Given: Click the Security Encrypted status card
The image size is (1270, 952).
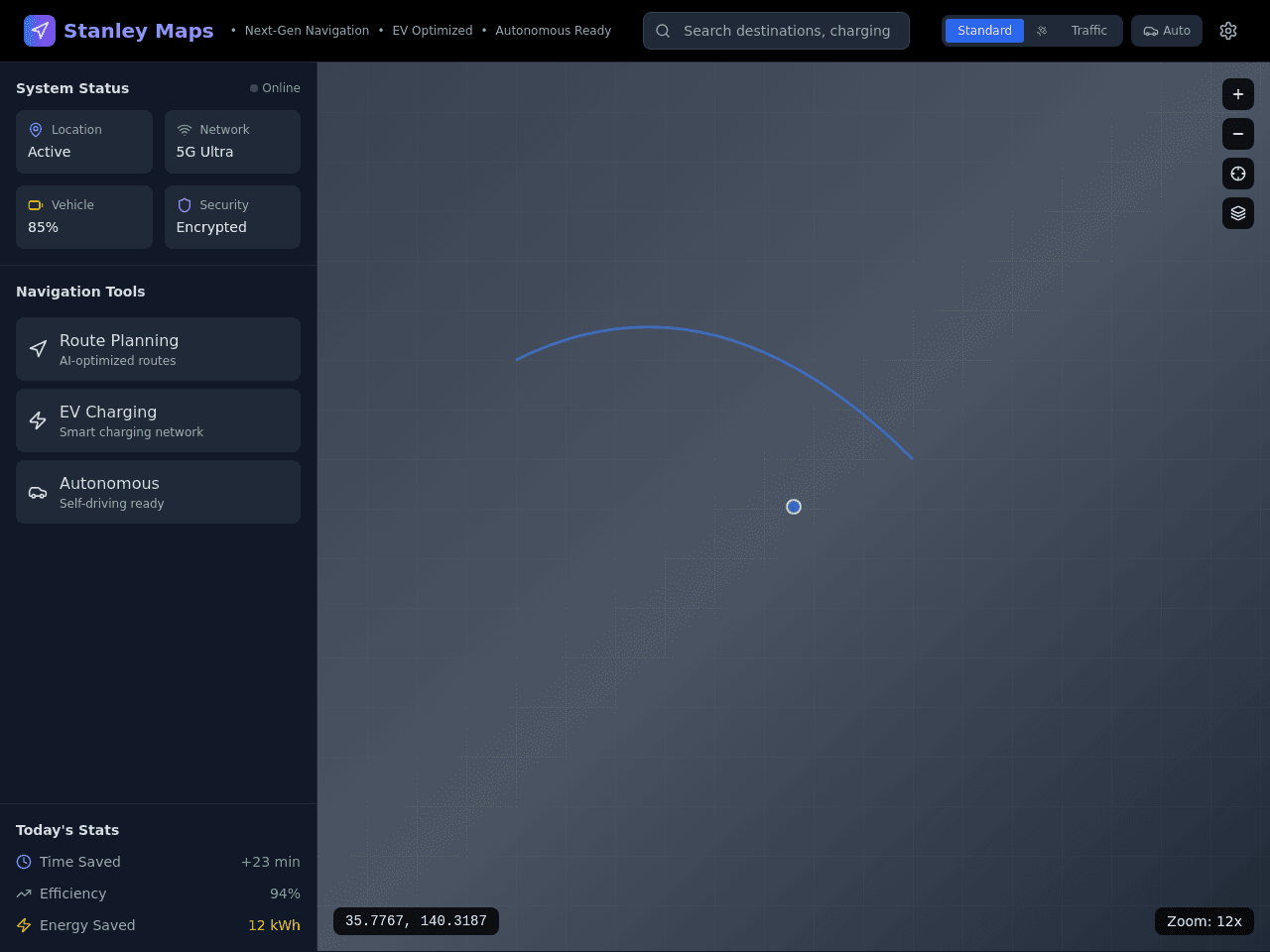Looking at the screenshot, I should tap(232, 217).
